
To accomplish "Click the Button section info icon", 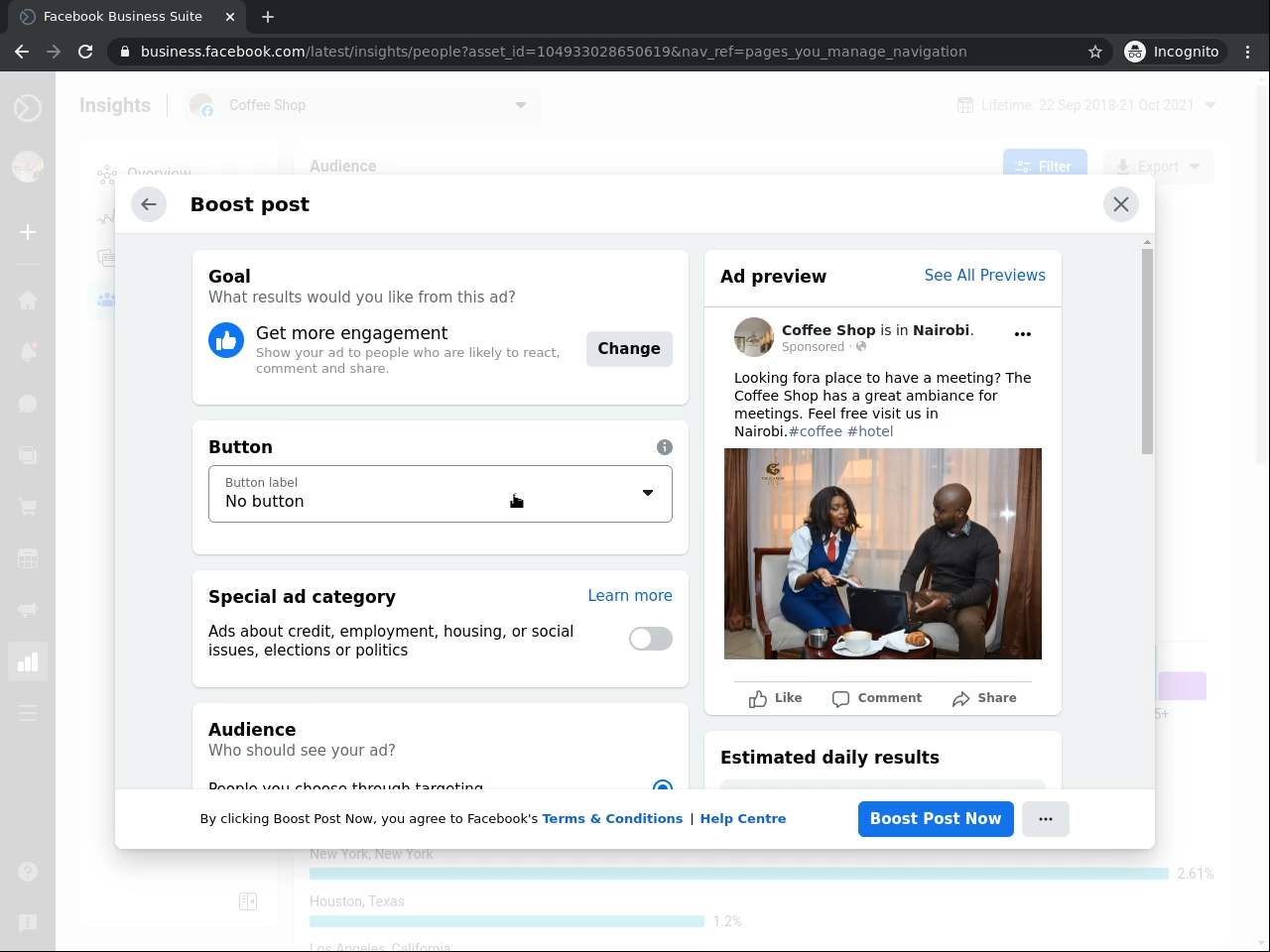I will point(665,447).
